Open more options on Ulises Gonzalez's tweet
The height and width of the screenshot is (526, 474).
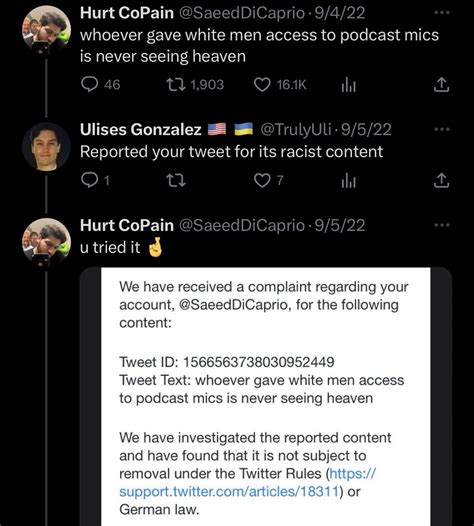click(441, 129)
